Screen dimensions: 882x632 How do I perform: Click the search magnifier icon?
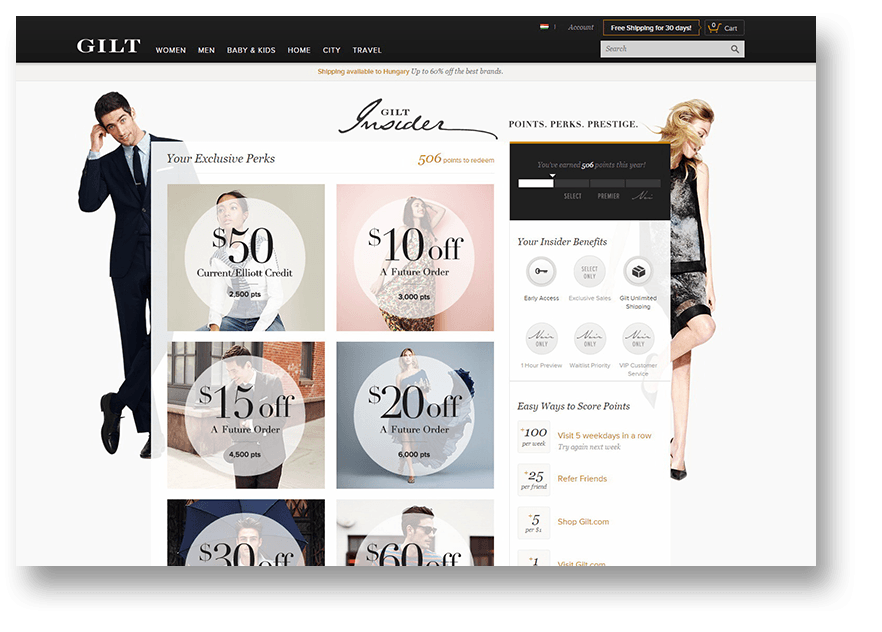tap(735, 49)
